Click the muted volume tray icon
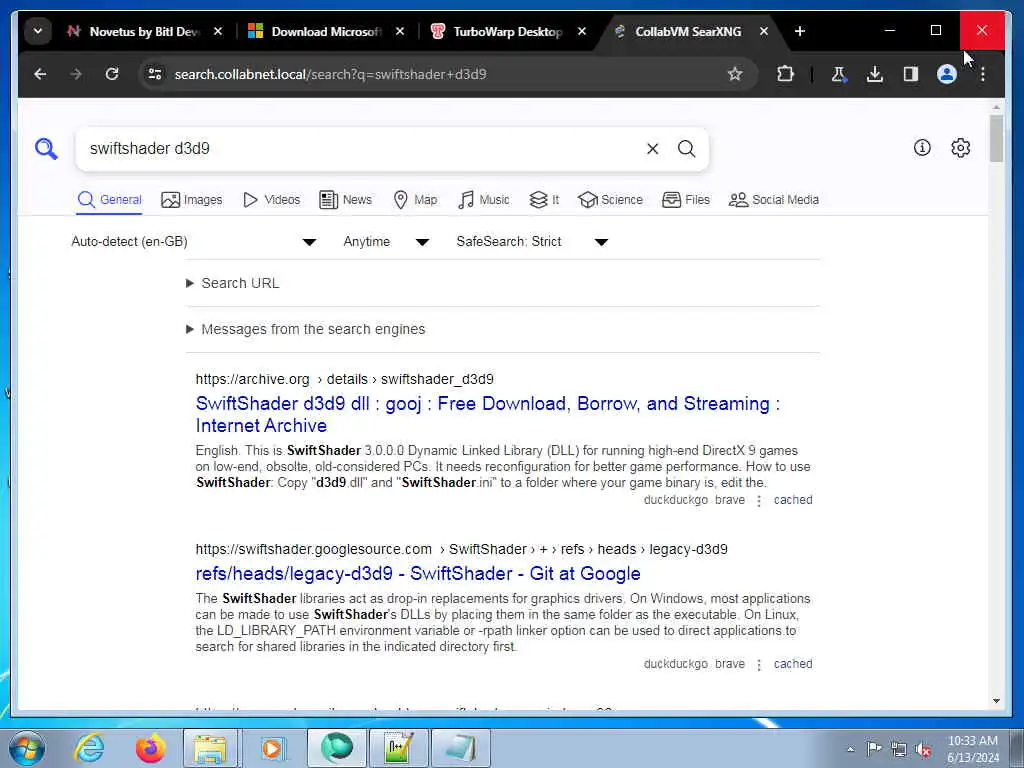1024x768 pixels. point(923,749)
